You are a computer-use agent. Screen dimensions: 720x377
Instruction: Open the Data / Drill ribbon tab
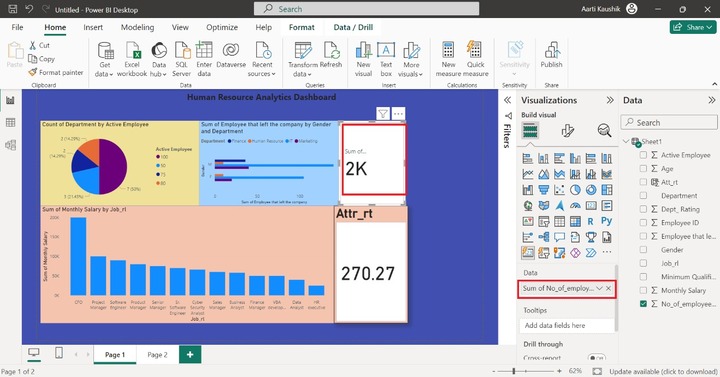click(x=353, y=27)
